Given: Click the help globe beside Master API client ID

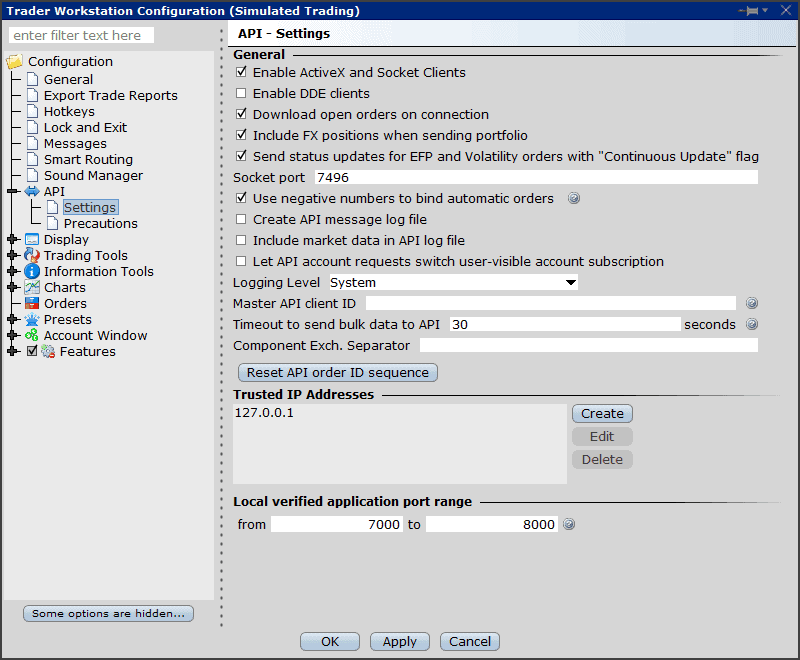Looking at the screenshot, I should click(751, 303).
